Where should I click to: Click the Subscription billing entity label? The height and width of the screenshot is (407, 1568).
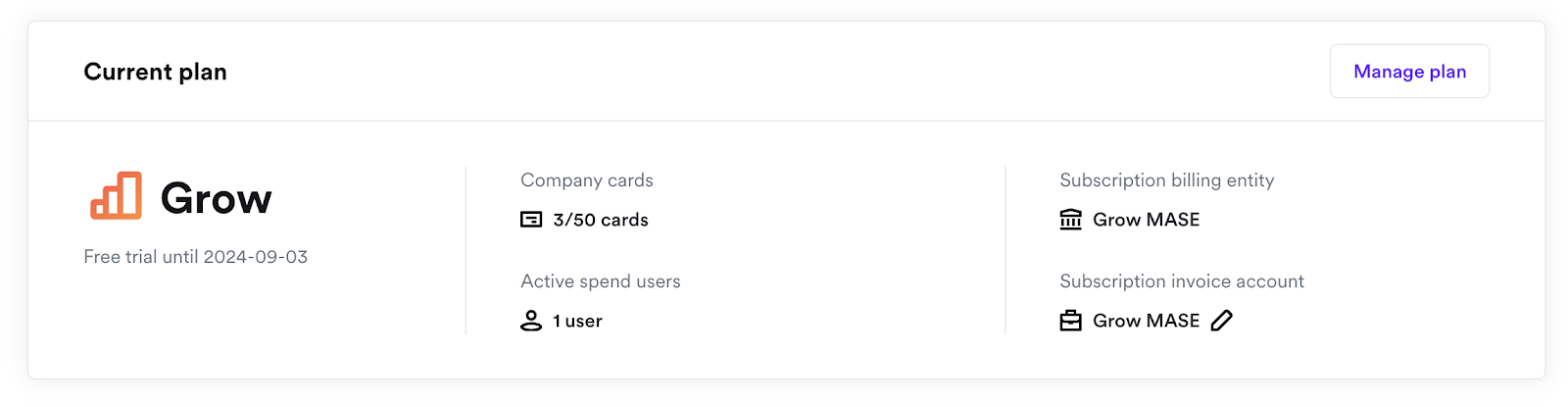1167,180
